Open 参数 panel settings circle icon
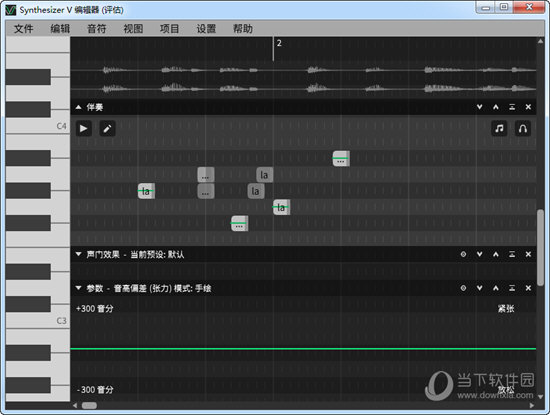 pyautogui.click(x=463, y=288)
